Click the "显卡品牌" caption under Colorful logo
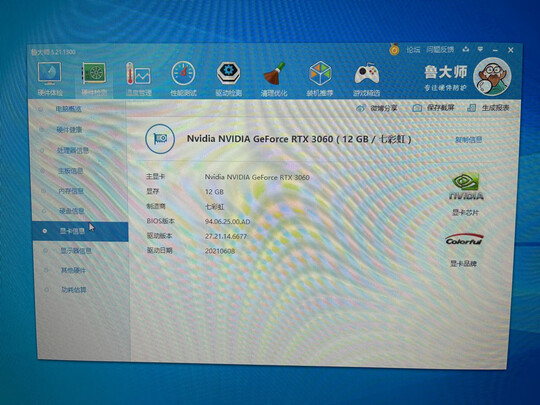Image resolution: width=540 pixels, height=405 pixels. point(463,264)
